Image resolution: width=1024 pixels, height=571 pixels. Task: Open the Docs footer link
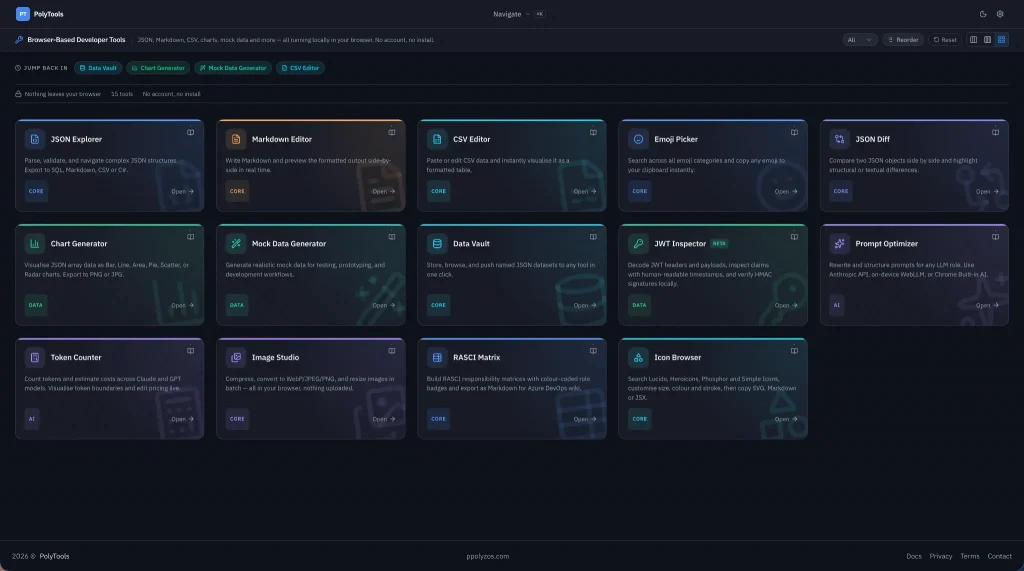point(914,556)
